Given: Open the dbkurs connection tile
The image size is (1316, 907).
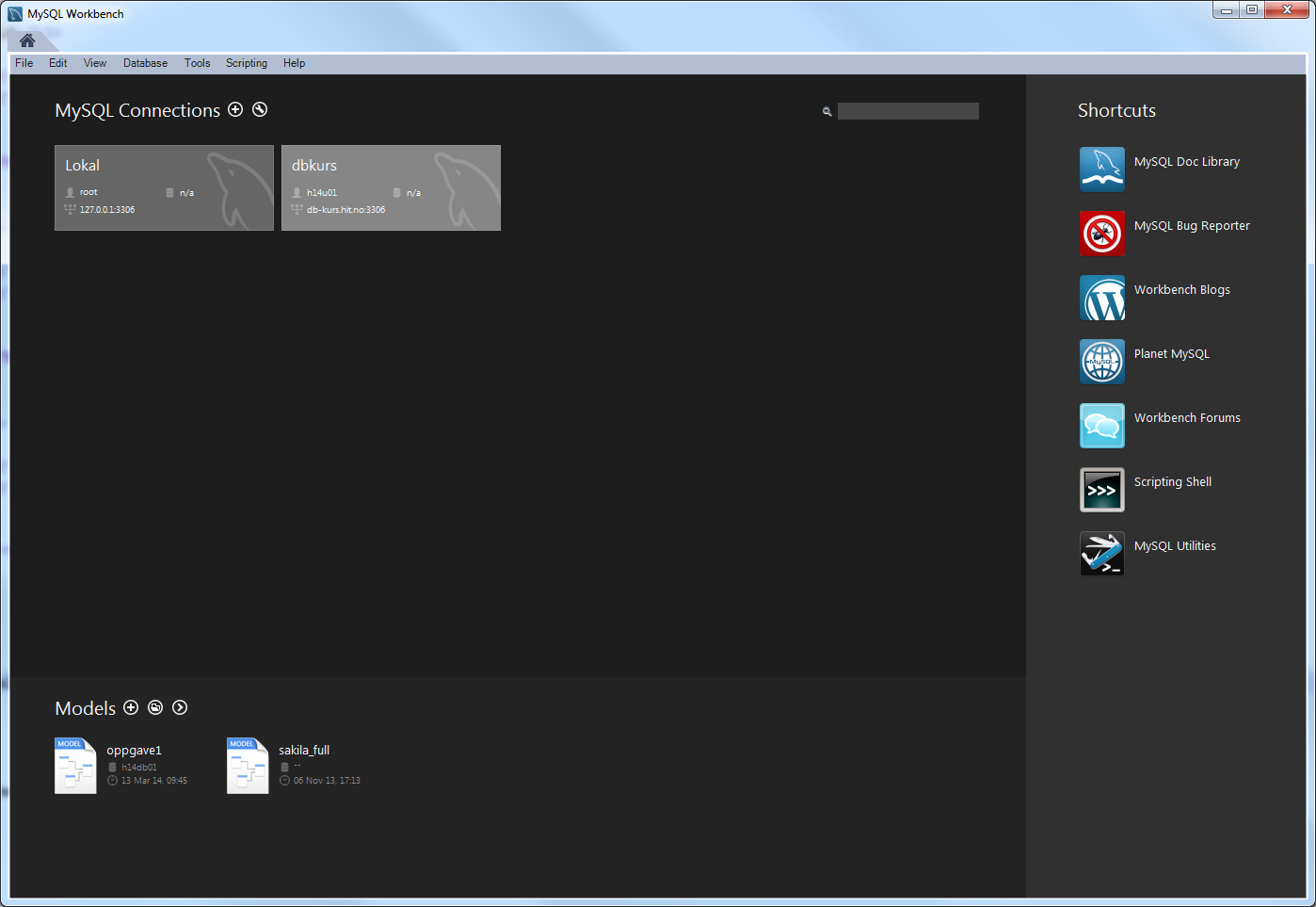Looking at the screenshot, I should 391,187.
